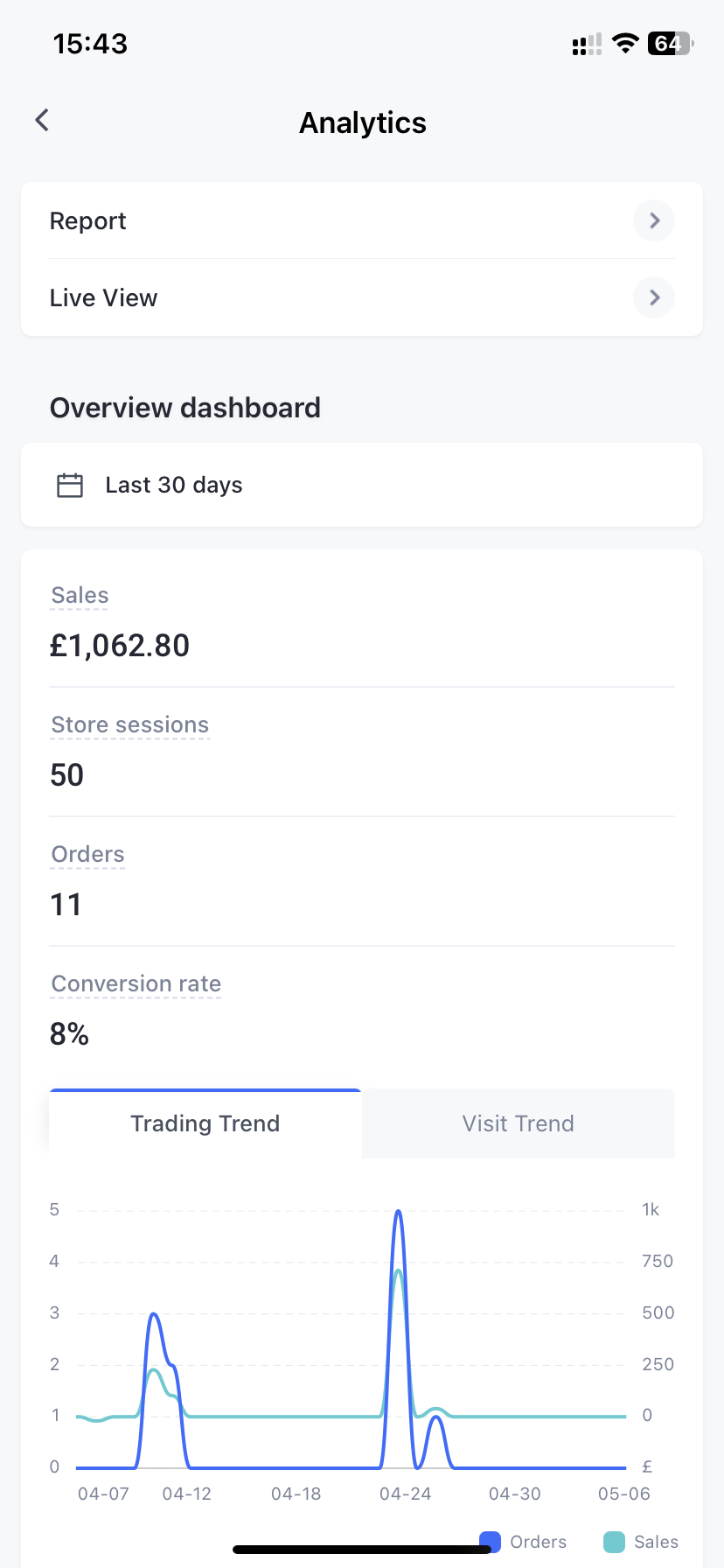This screenshot has width=724, height=1568.
Task: Tap the battery indicator icon
Action: tap(670, 43)
